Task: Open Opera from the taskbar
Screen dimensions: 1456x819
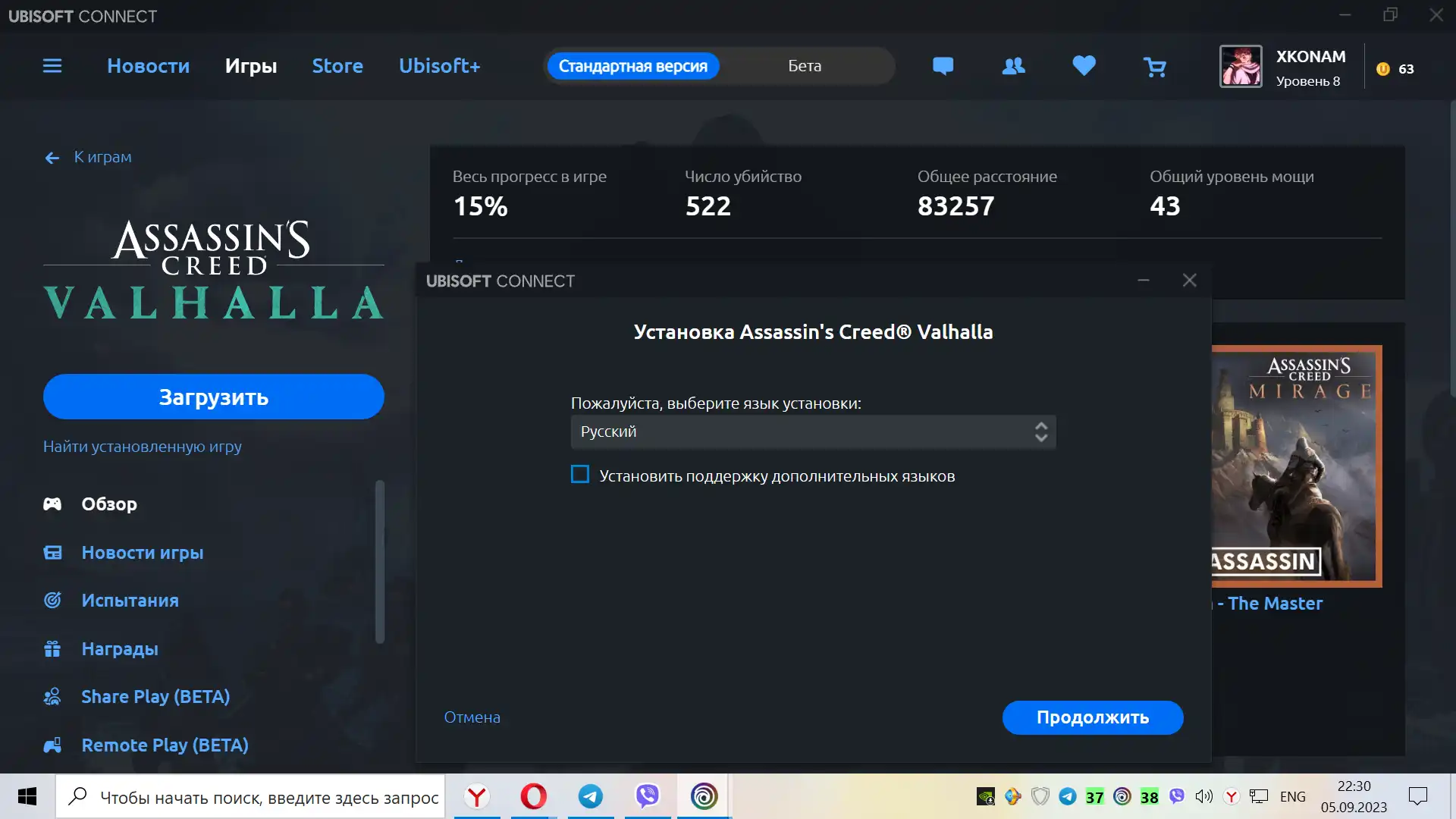Action: click(534, 796)
